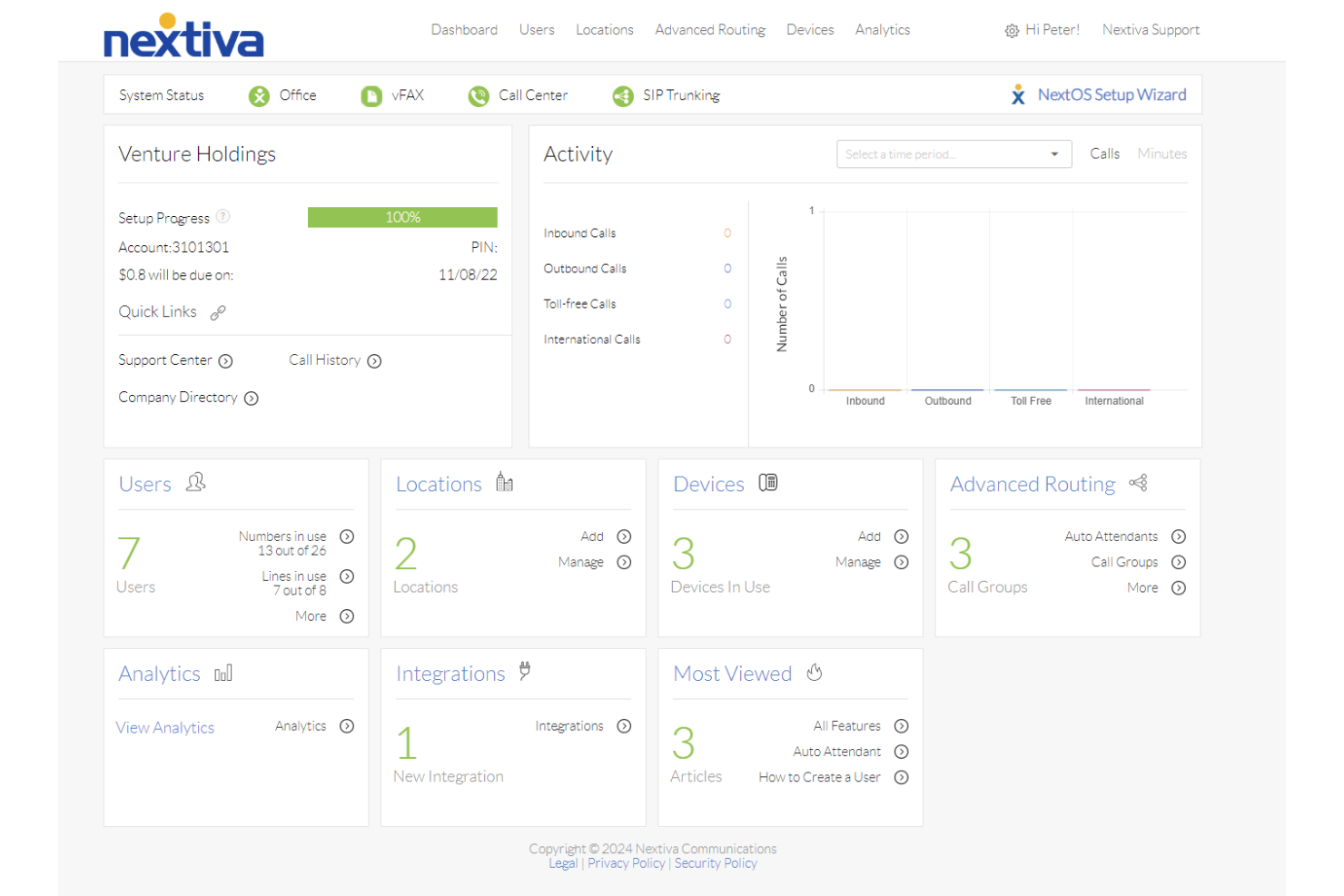The width and height of the screenshot is (1344, 896).
Task: Open the Locations top navigation item
Action: 605,30
